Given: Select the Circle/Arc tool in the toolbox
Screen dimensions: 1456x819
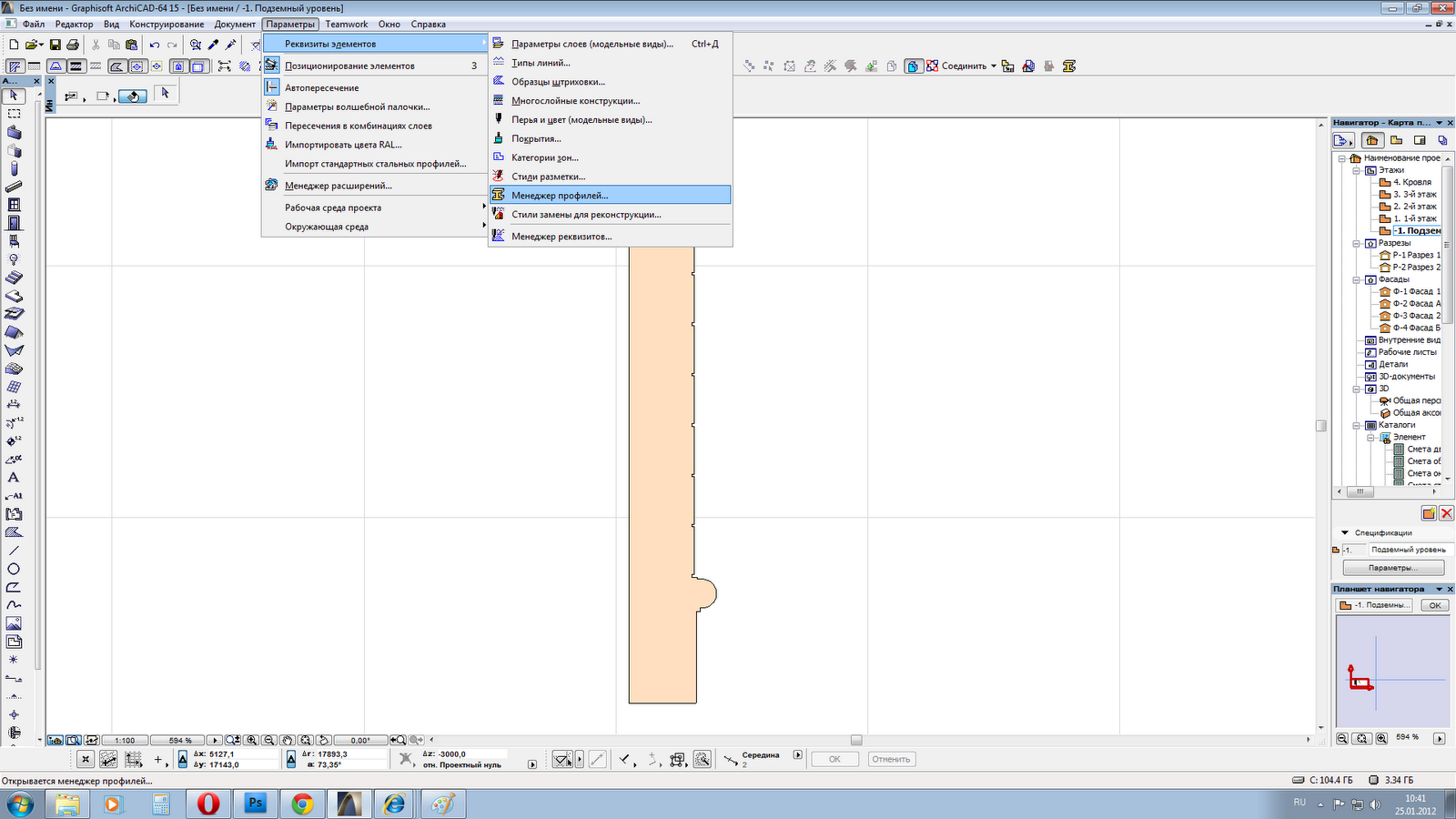Looking at the screenshot, I should tap(14, 569).
